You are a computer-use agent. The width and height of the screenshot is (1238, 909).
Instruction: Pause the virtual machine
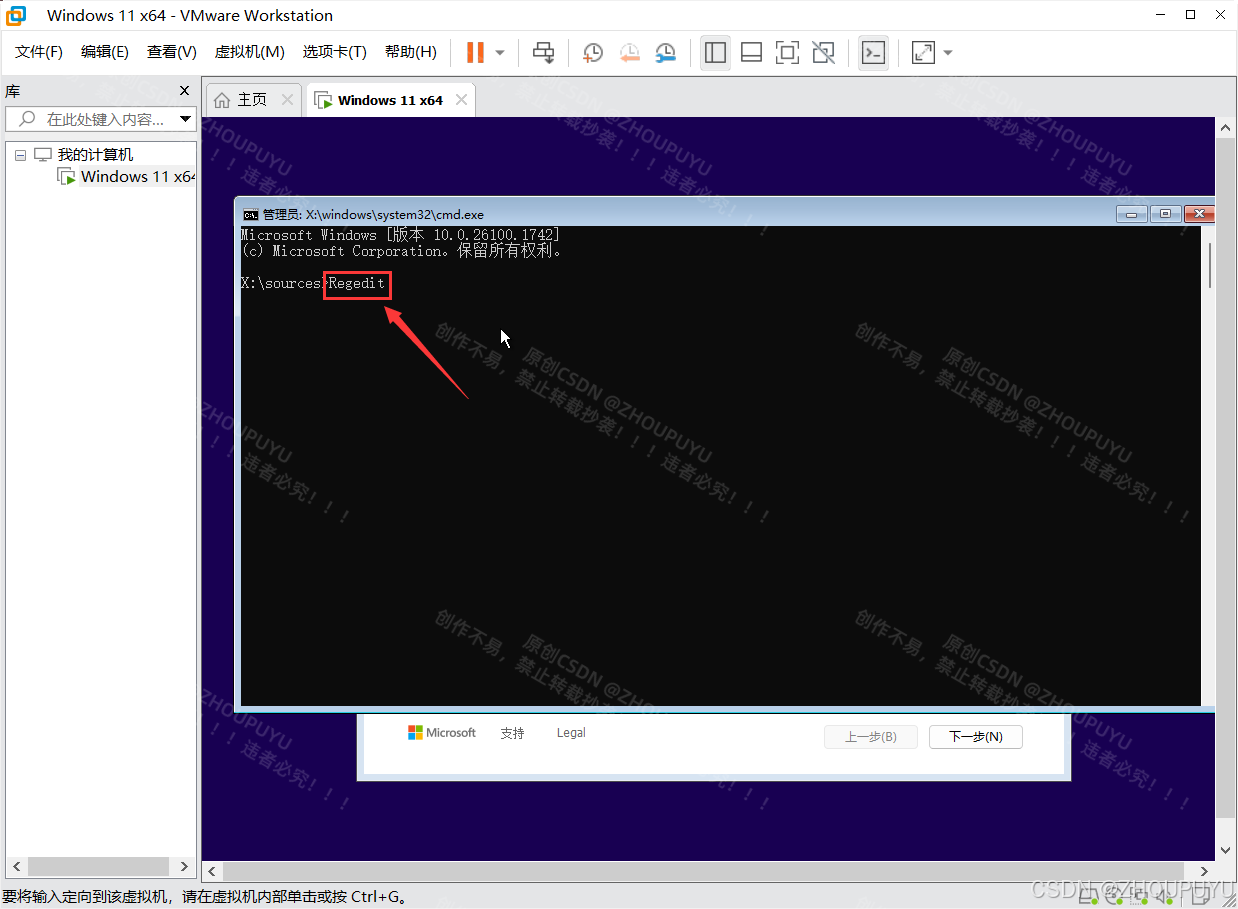[x=475, y=52]
